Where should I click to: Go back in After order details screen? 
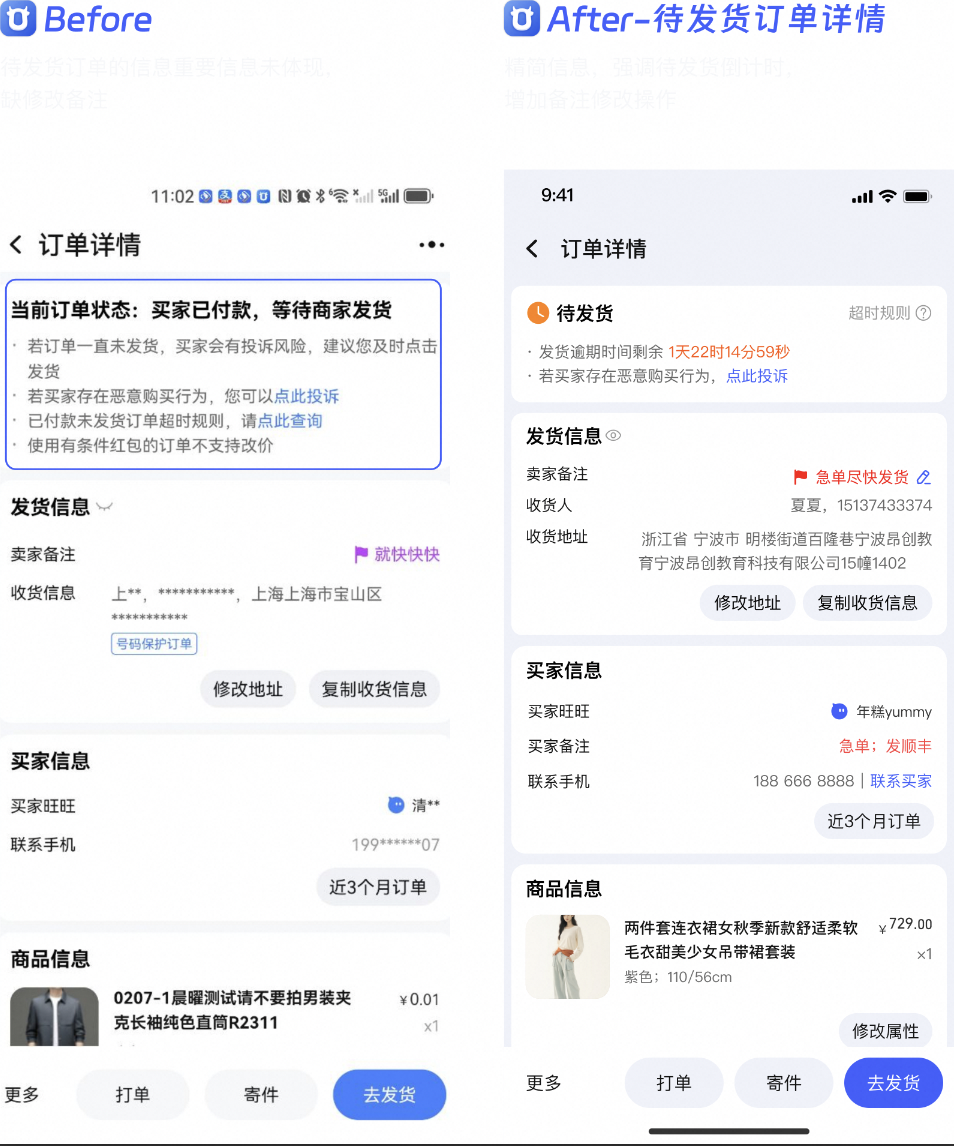532,249
